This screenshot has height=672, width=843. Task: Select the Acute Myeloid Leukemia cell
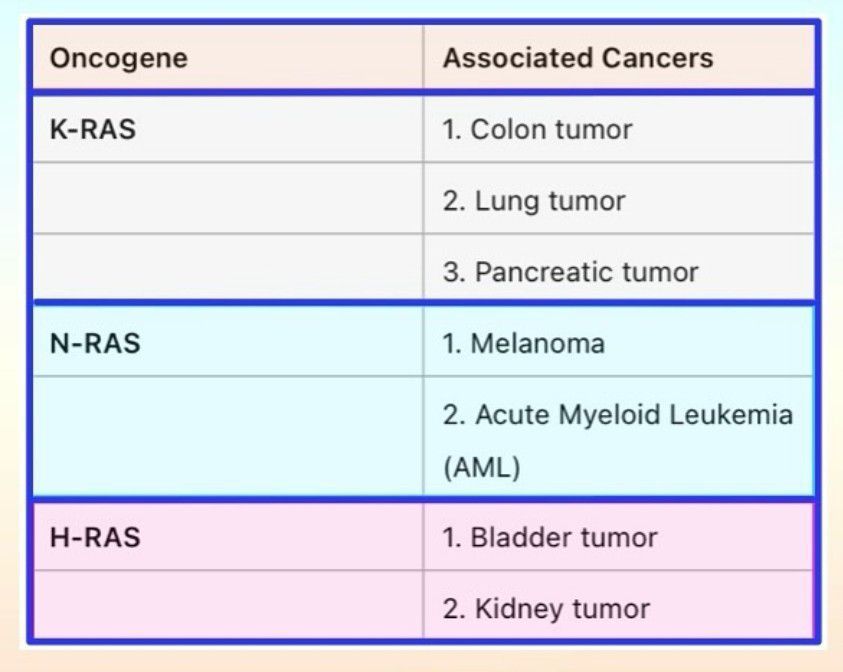click(618, 415)
